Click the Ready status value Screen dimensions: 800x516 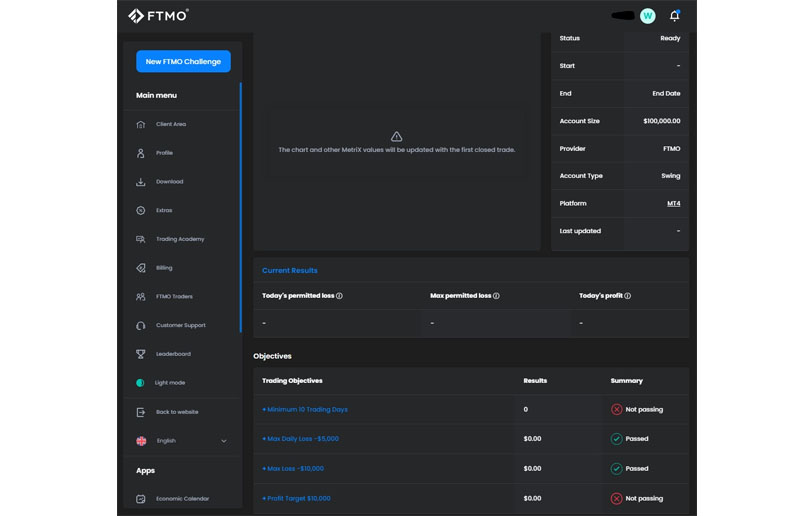[670, 38]
